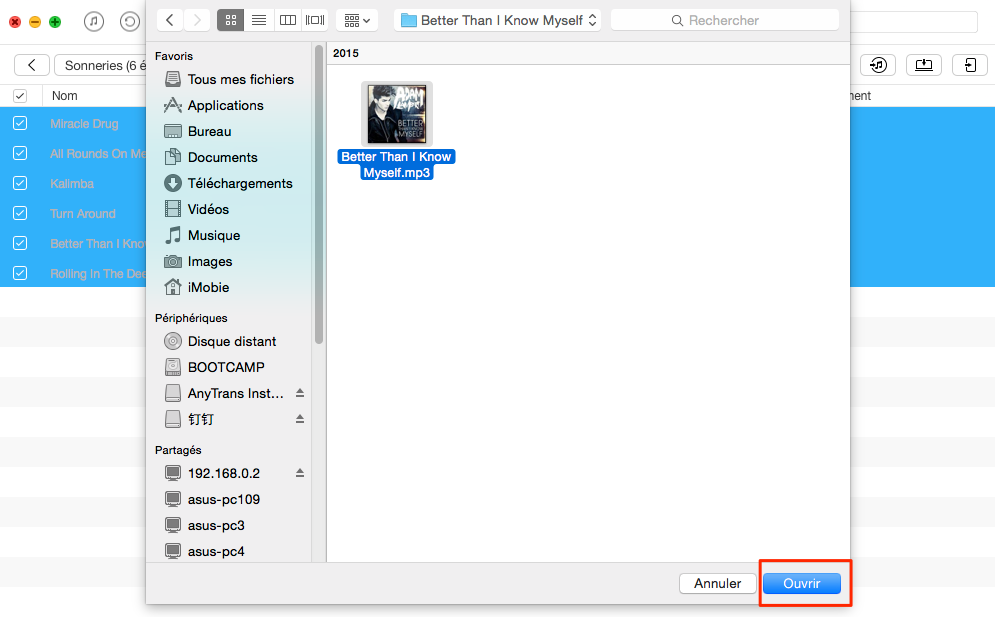Click the send to computer icon

click(924, 65)
